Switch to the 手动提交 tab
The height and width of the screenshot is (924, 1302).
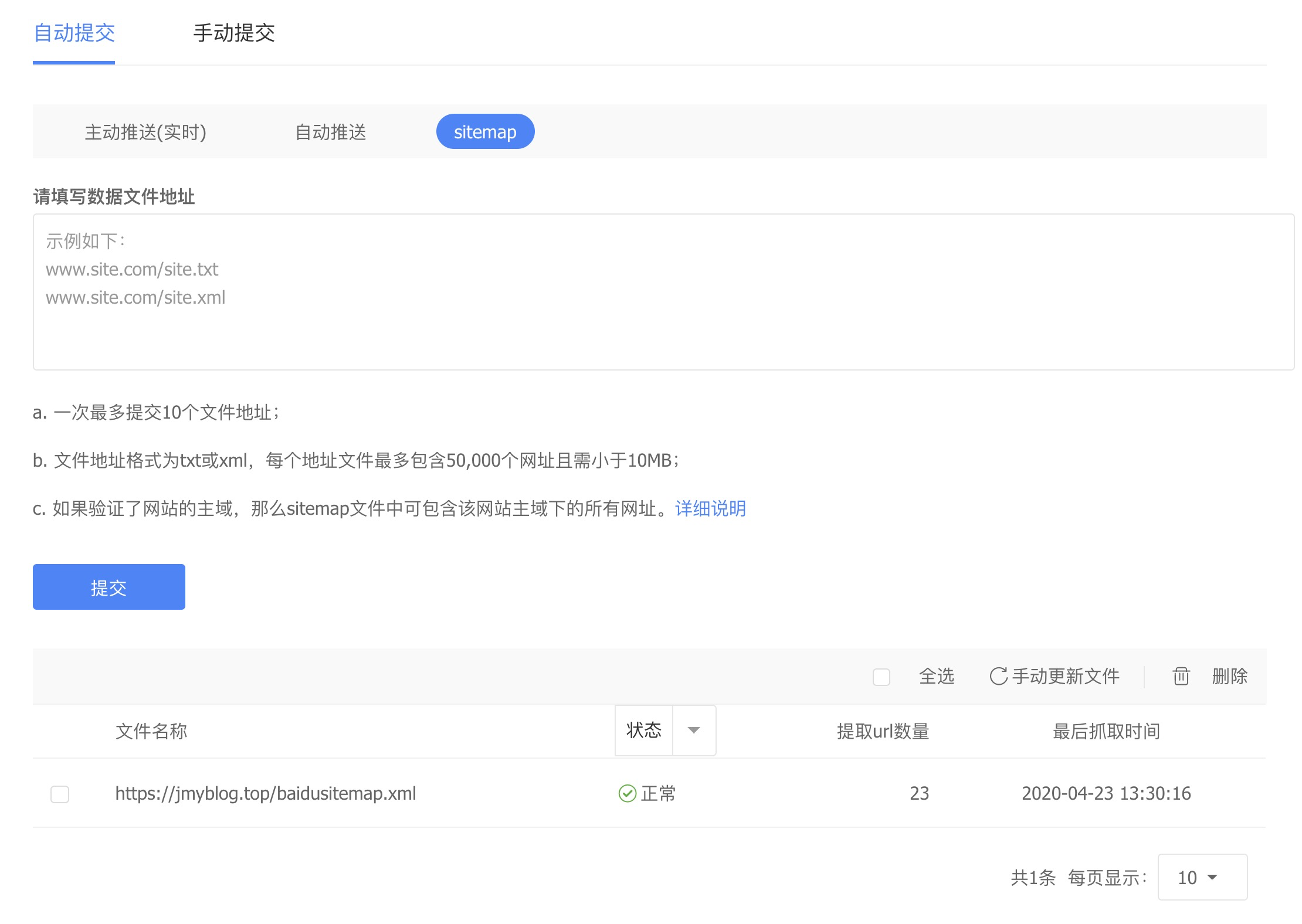(234, 33)
